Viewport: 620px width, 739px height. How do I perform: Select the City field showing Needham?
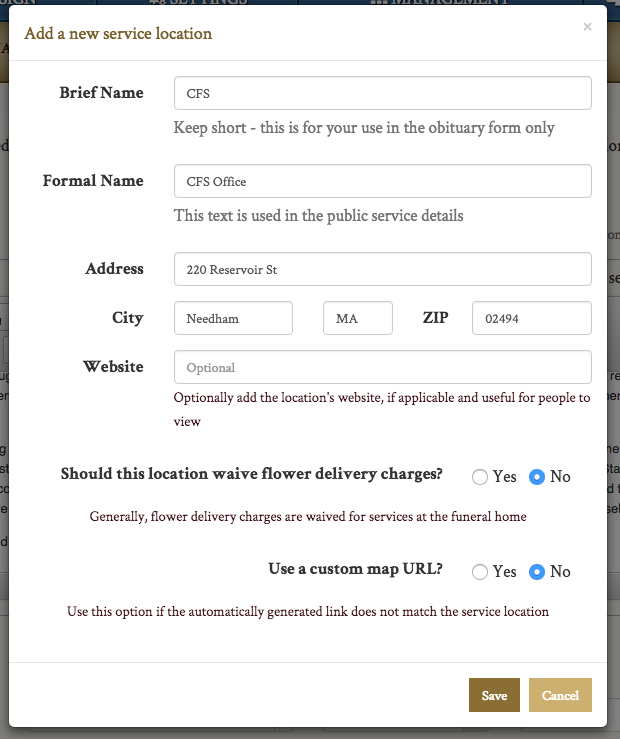pyautogui.click(x=233, y=319)
